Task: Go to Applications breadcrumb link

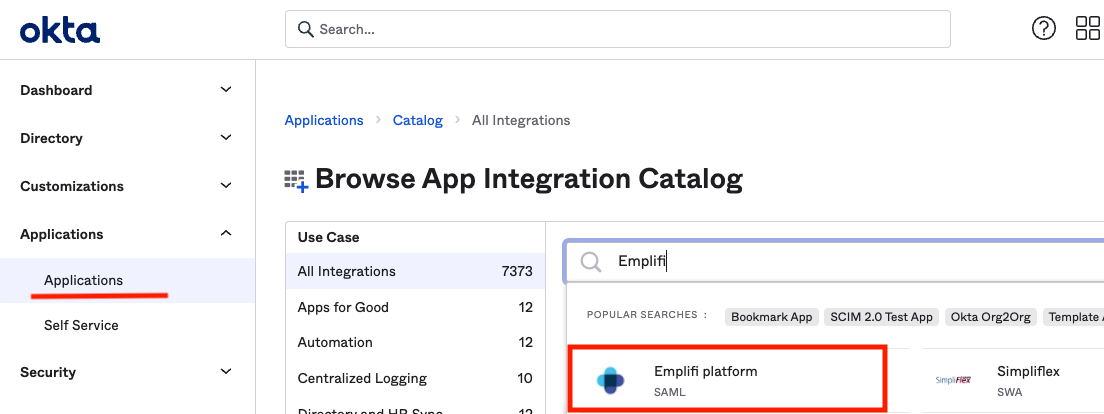Action: pos(324,120)
